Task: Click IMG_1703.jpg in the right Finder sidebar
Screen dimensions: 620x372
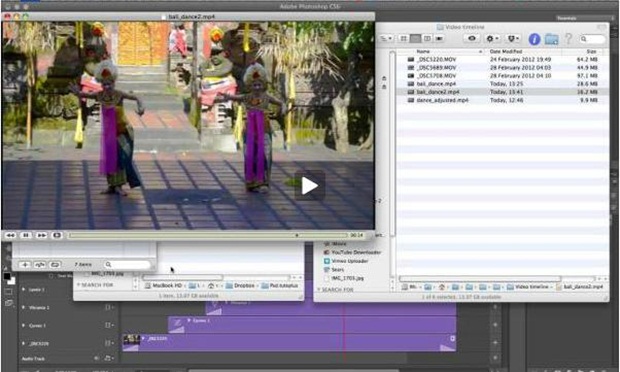Action: tap(344, 278)
